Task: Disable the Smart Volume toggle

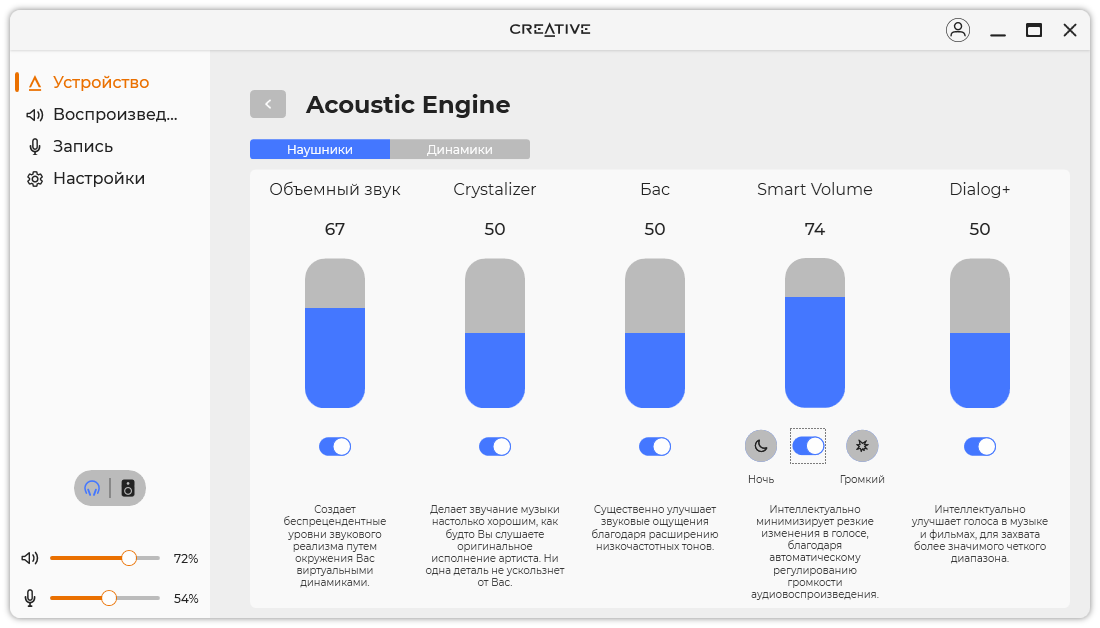Action: [808, 446]
